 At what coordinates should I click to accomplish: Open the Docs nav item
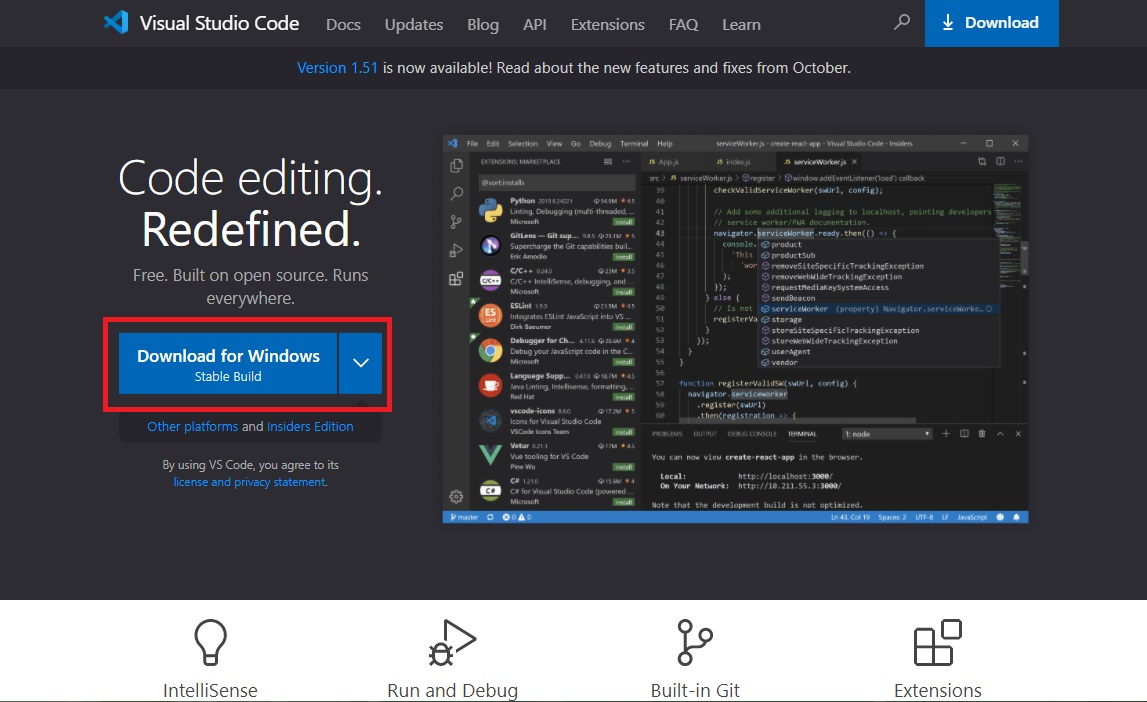(x=343, y=24)
